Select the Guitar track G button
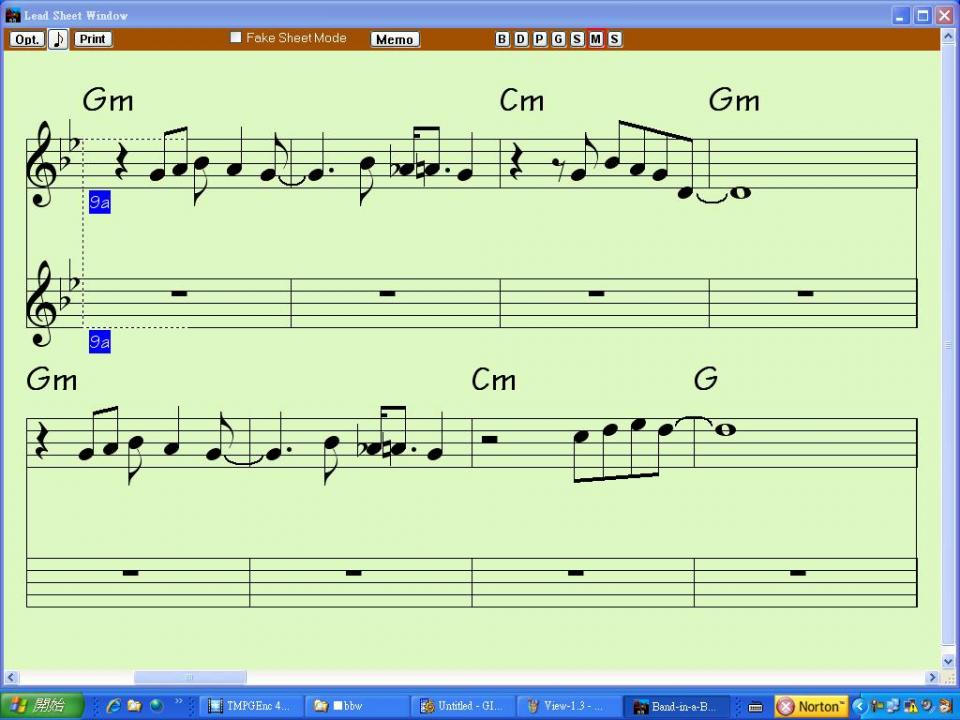 click(557, 39)
